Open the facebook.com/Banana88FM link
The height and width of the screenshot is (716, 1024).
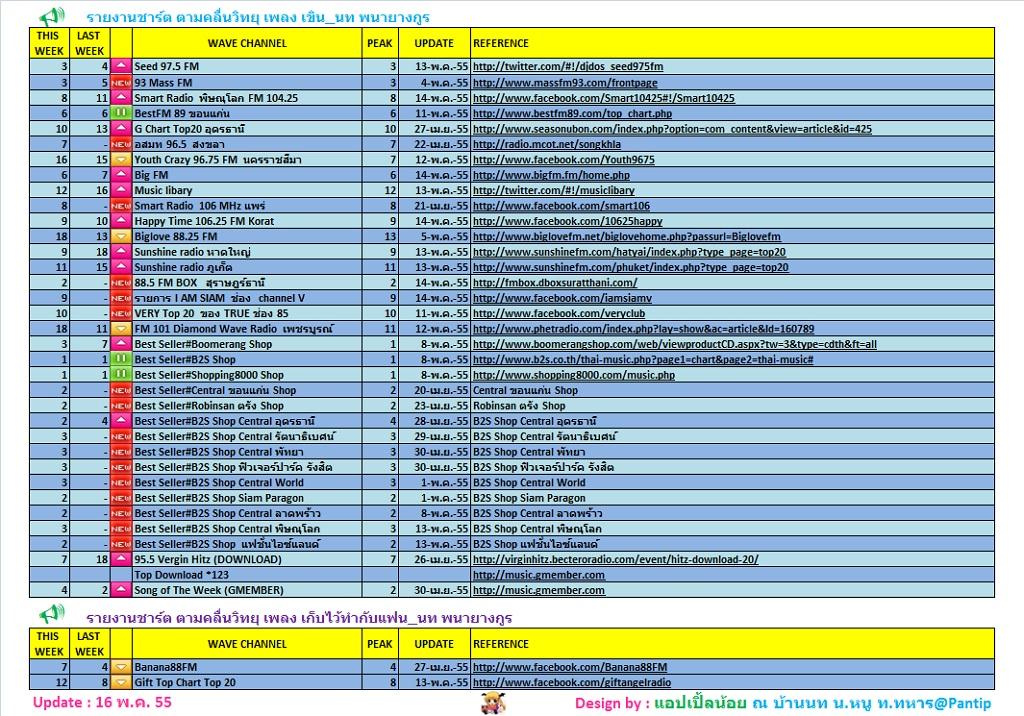[570, 667]
